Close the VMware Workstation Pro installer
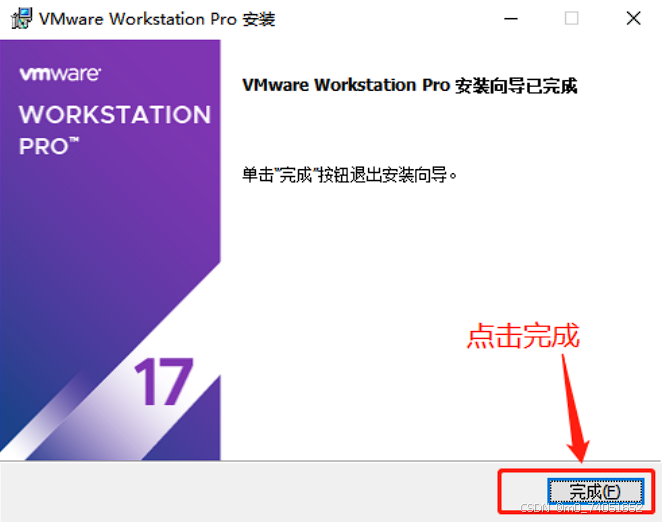 point(633,19)
